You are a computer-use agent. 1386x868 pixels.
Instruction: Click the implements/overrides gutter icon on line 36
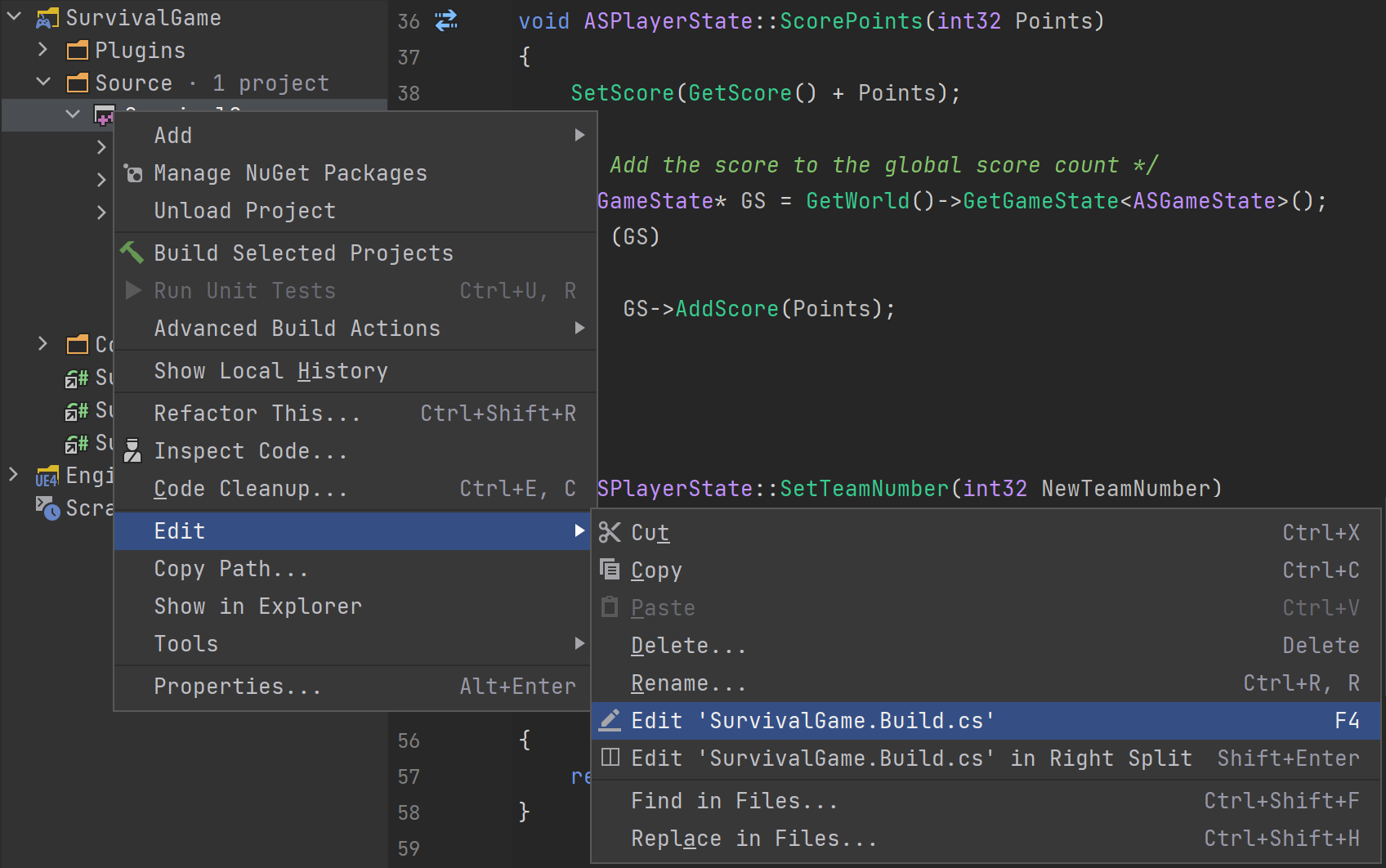[x=445, y=20]
